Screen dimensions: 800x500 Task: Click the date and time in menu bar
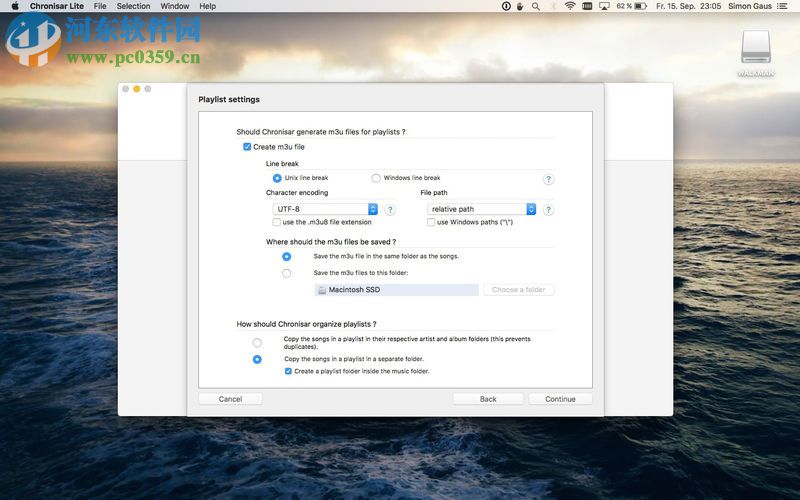click(688, 6)
